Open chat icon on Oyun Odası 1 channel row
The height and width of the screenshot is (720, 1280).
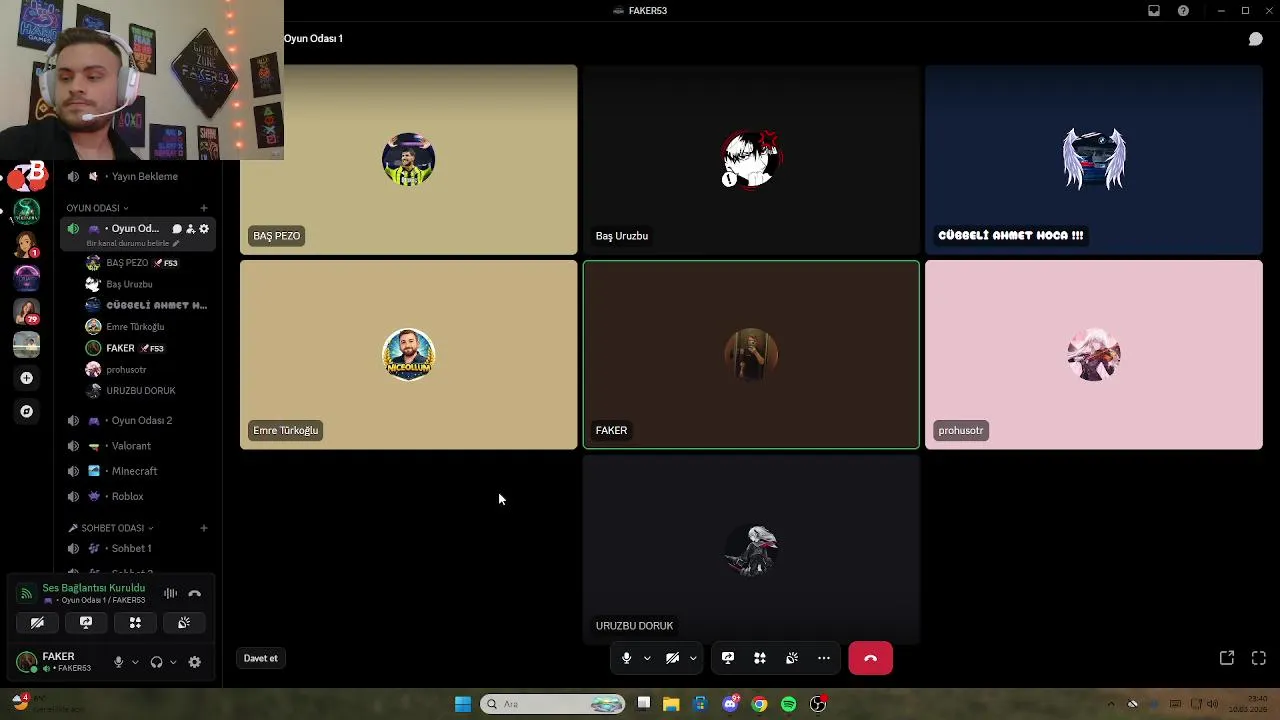pos(177,229)
